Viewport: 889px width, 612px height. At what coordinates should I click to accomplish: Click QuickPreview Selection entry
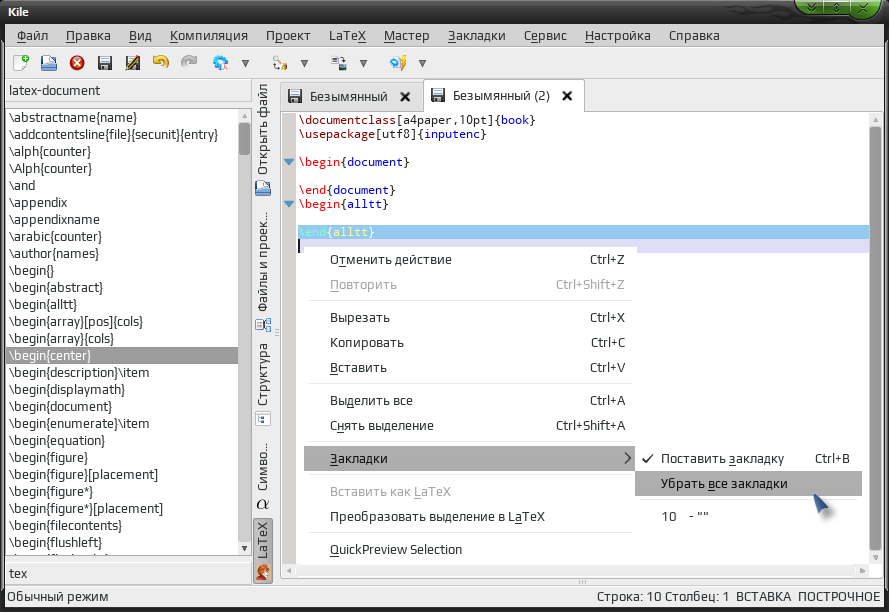click(x=470, y=550)
